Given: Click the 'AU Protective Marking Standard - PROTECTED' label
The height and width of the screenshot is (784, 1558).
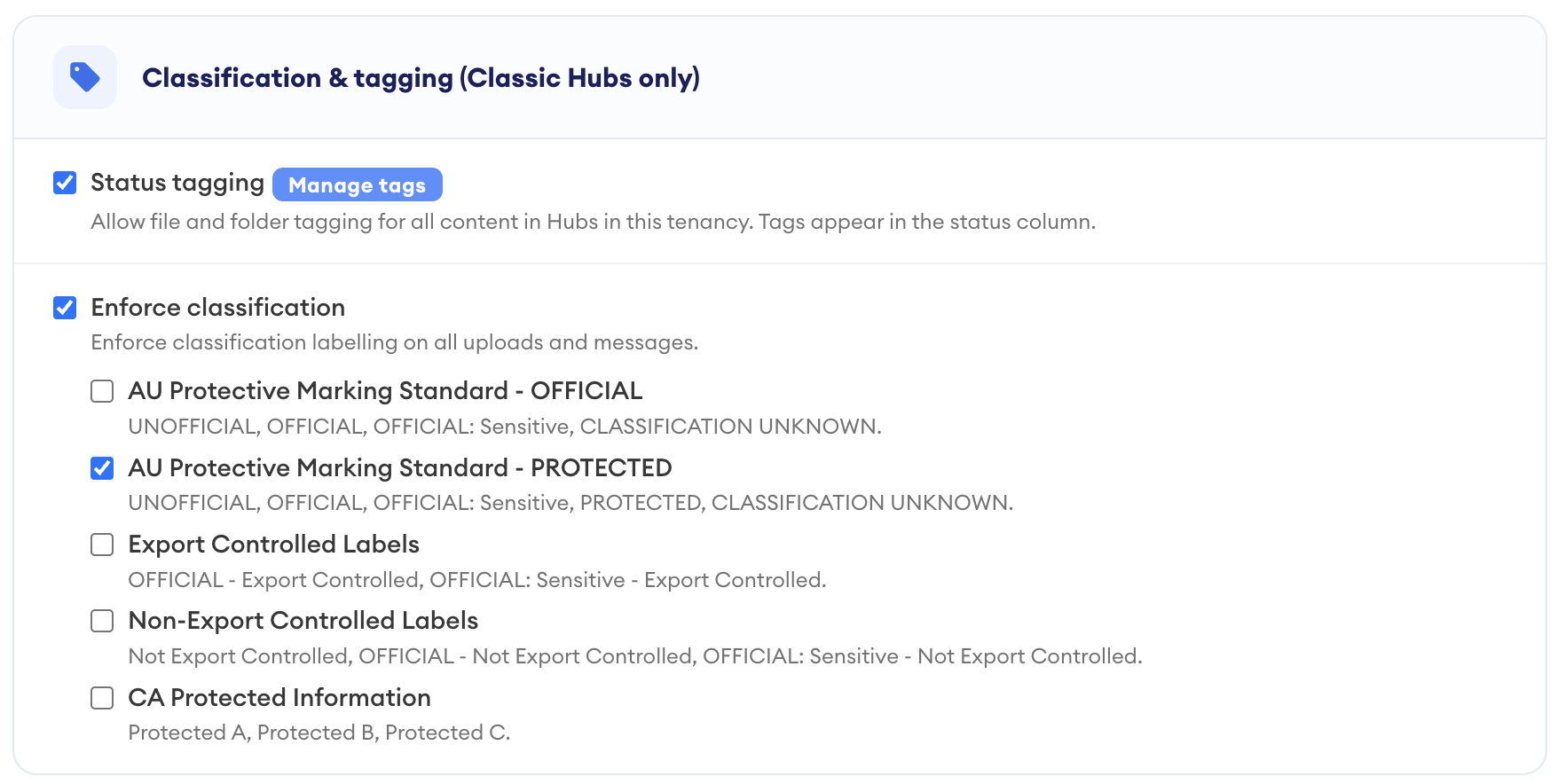Looking at the screenshot, I should point(400,468).
